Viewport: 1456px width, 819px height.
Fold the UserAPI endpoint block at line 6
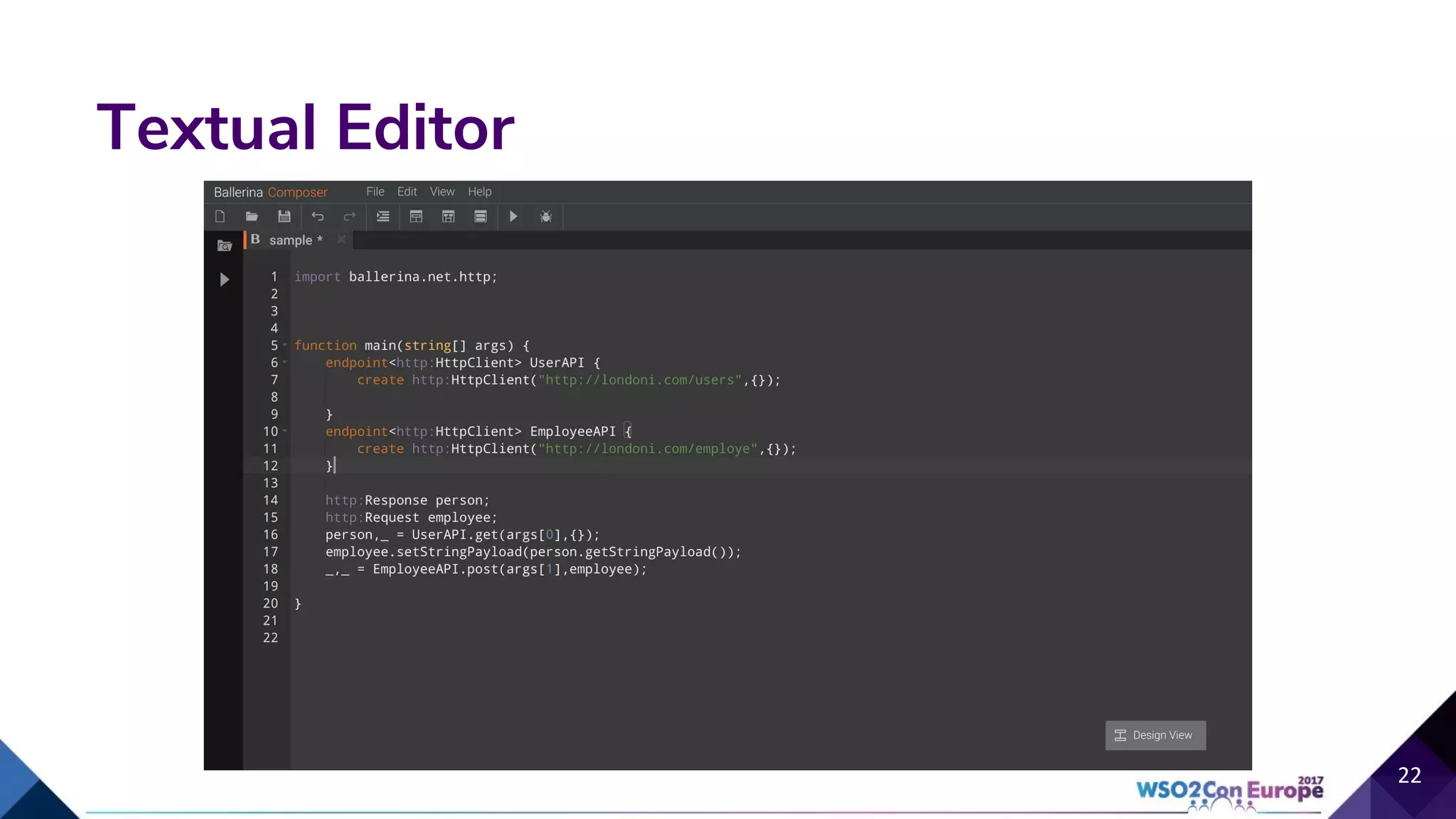click(285, 363)
